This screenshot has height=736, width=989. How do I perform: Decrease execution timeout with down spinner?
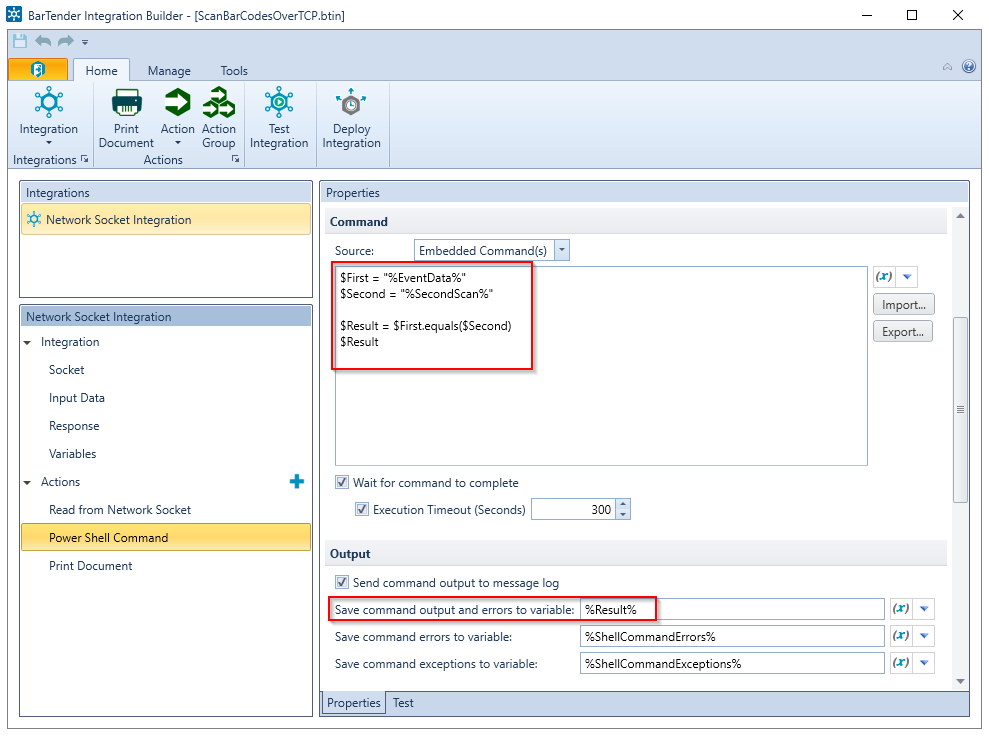[x=623, y=514]
